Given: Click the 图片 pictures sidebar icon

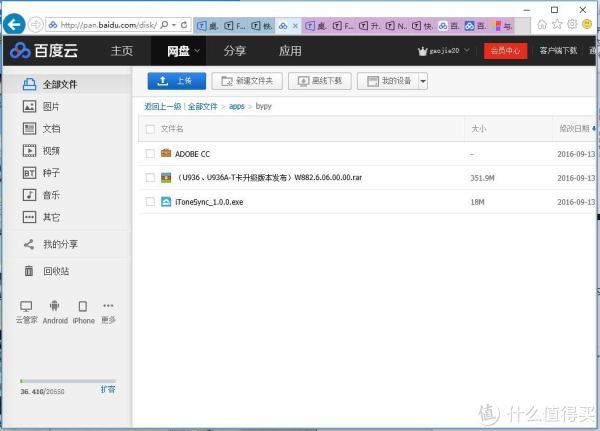Looking at the screenshot, I should click(x=29, y=106).
